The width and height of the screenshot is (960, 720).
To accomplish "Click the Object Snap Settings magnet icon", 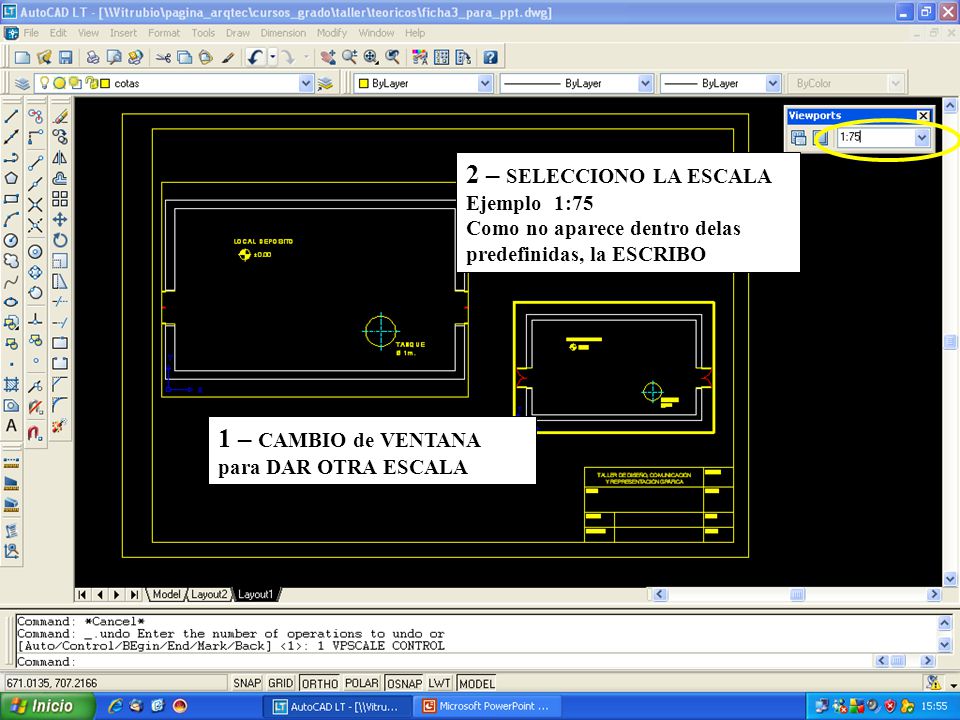I will [x=36, y=433].
